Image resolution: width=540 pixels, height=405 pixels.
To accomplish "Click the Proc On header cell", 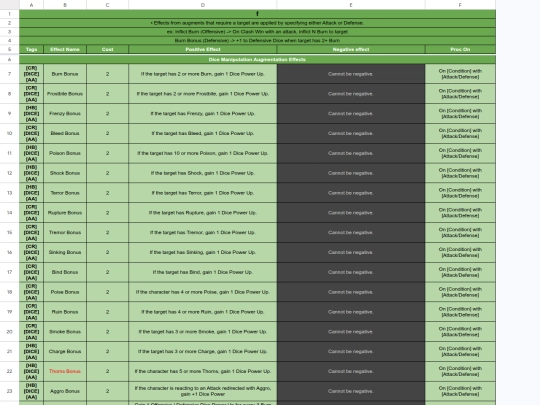I will pyautogui.click(x=460, y=49).
